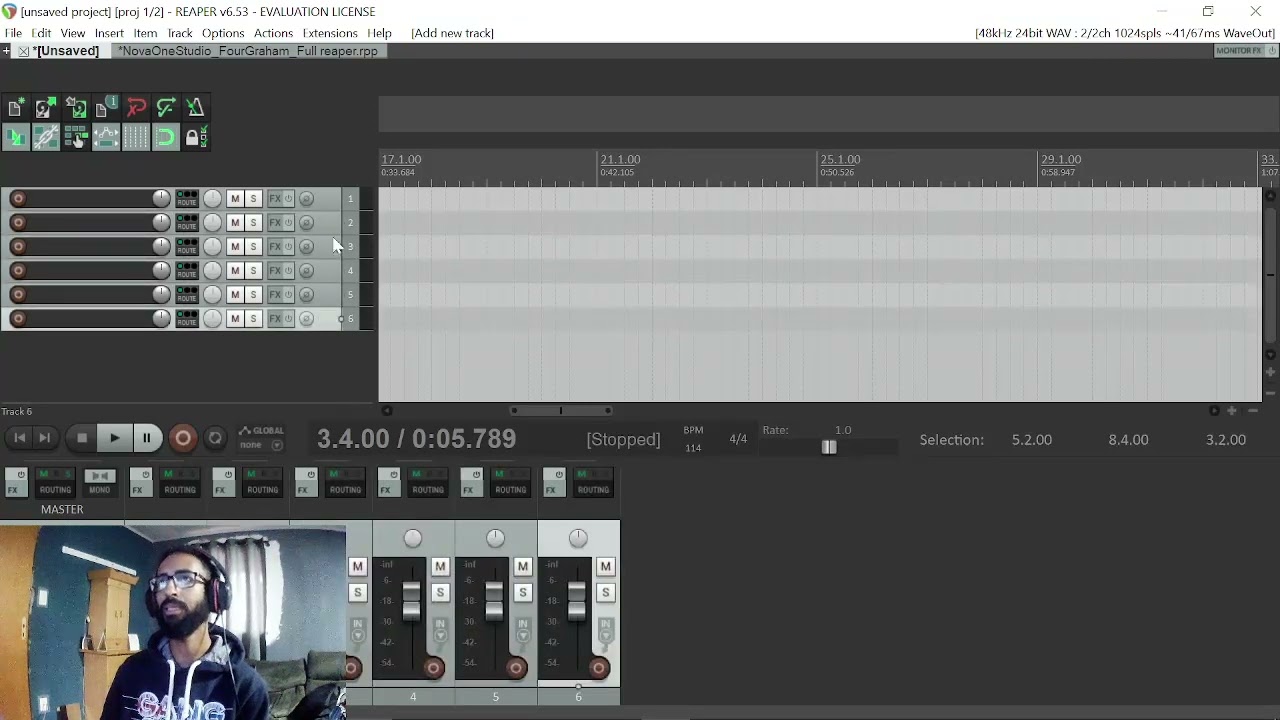The width and height of the screenshot is (1280, 720).
Task: Open the global automation 'none' dropdown
Action: point(262,445)
